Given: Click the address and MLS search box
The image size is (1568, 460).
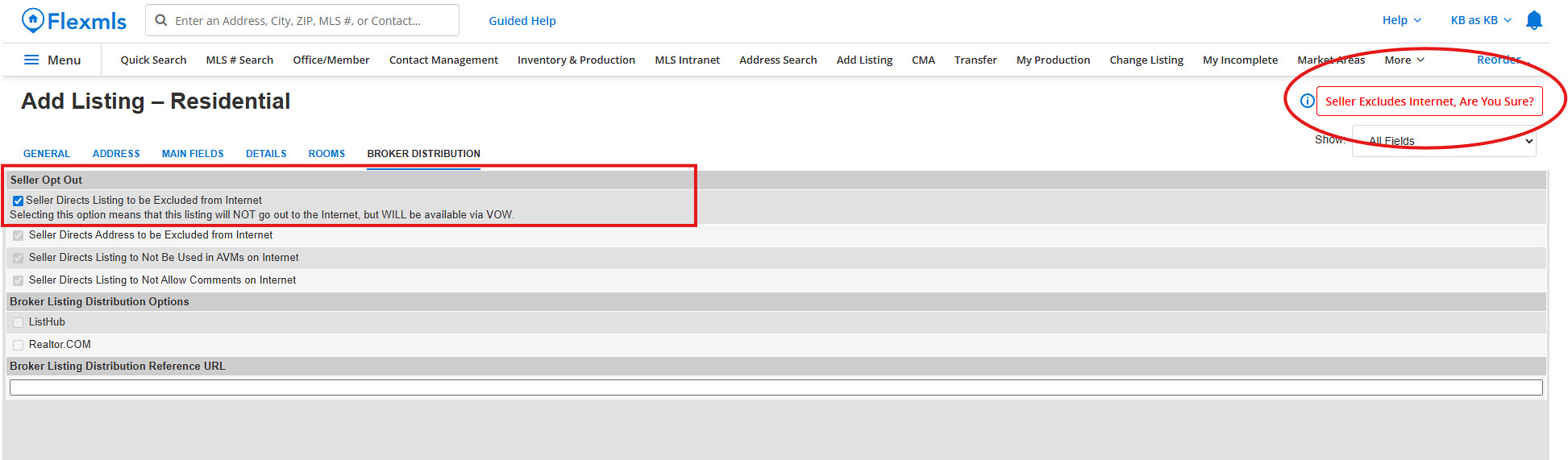Looking at the screenshot, I should 310,21.
